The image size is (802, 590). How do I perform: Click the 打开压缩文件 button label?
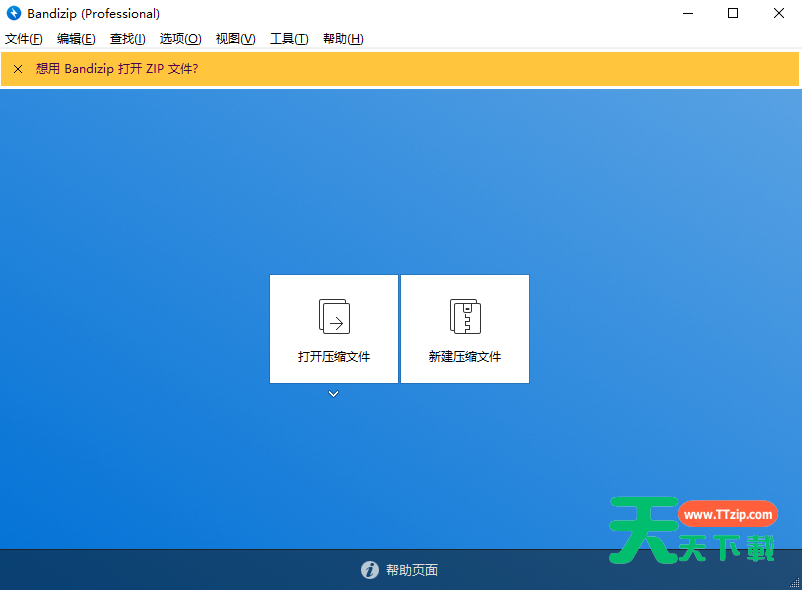click(334, 357)
